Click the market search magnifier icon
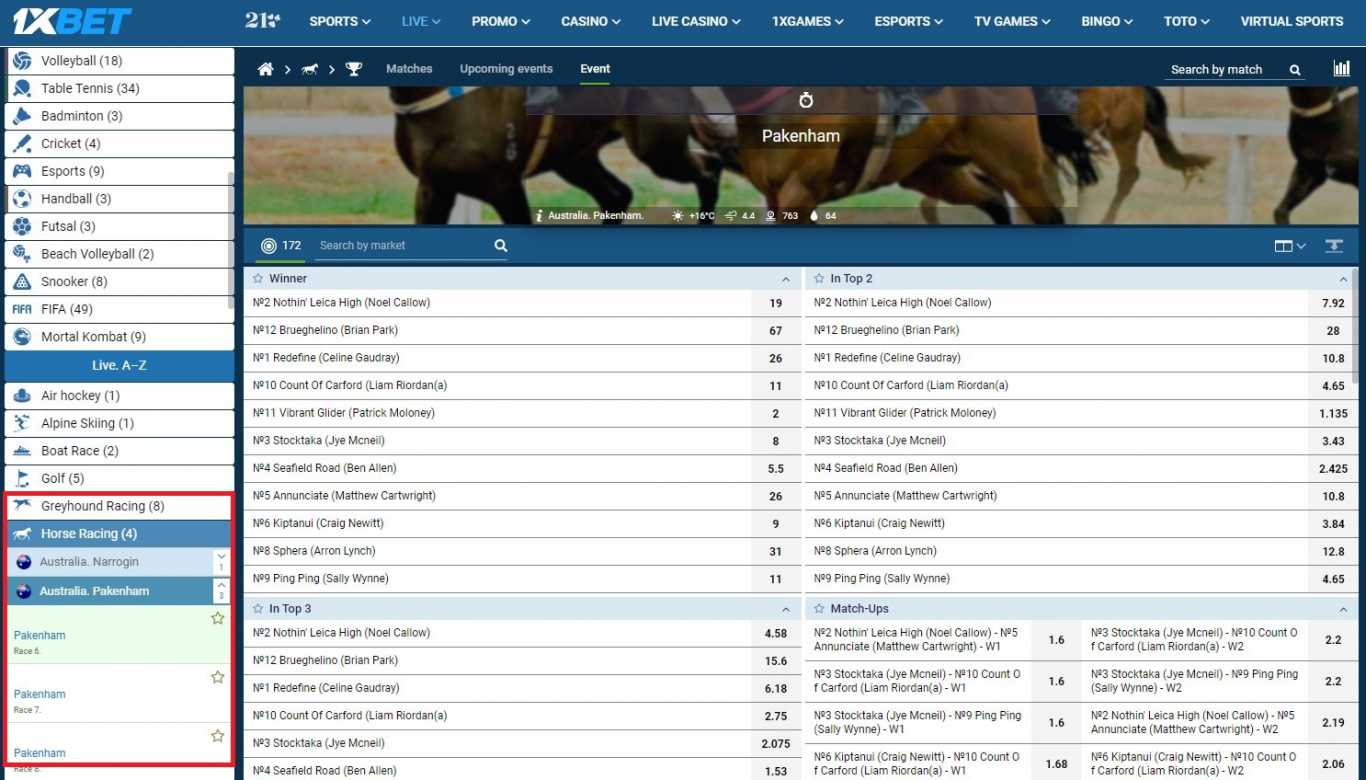 coord(500,245)
